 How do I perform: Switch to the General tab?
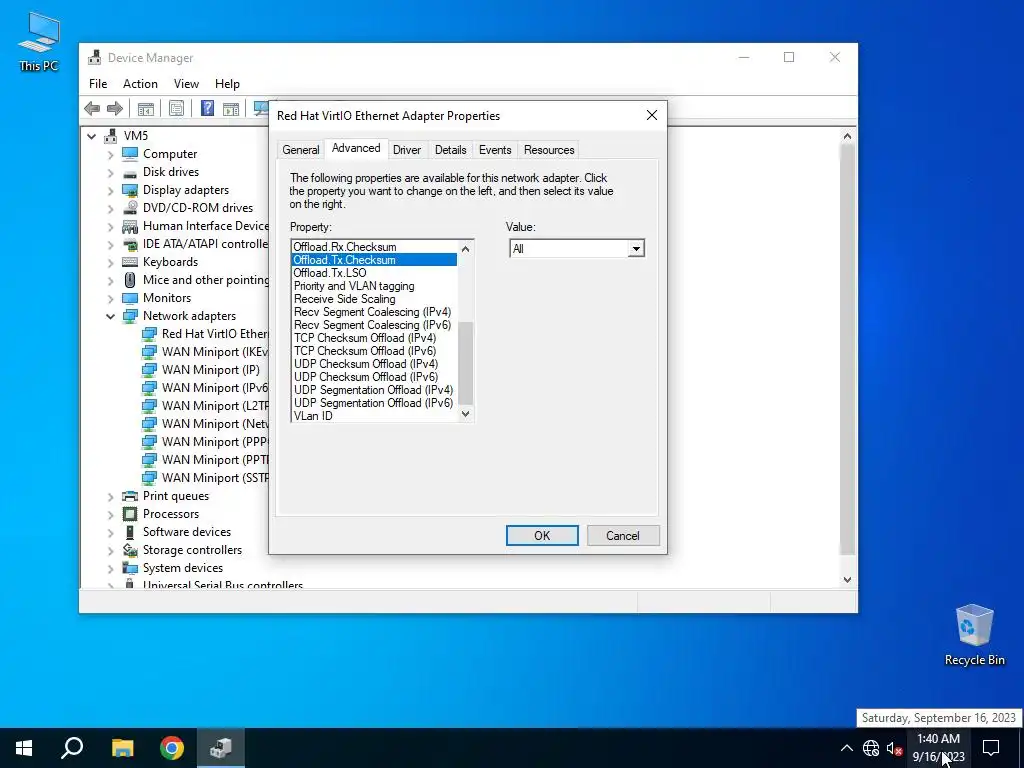[x=300, y=150]
